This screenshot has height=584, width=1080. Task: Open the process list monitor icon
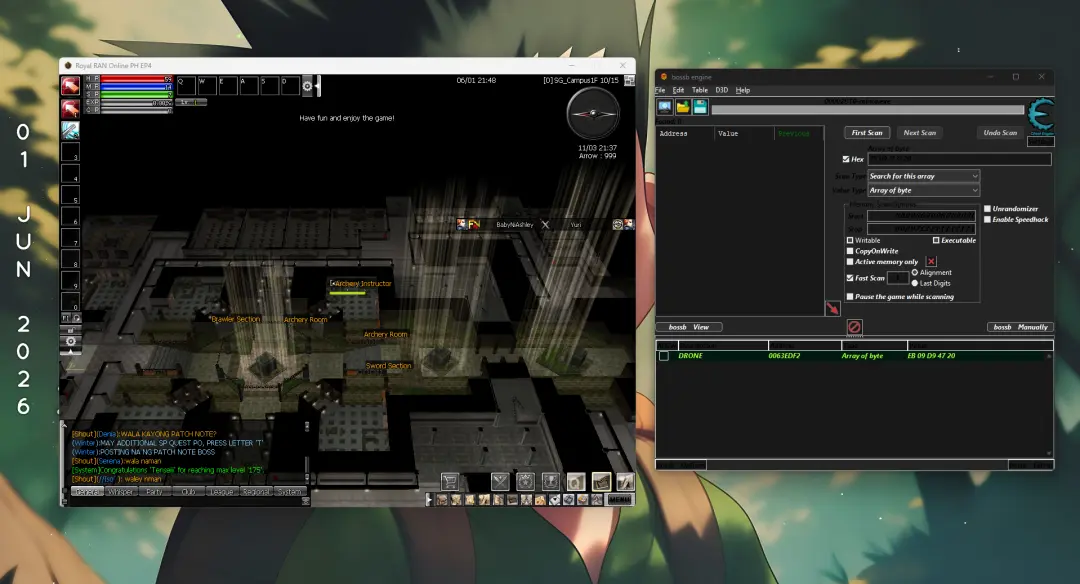click(x=665, y=107)
